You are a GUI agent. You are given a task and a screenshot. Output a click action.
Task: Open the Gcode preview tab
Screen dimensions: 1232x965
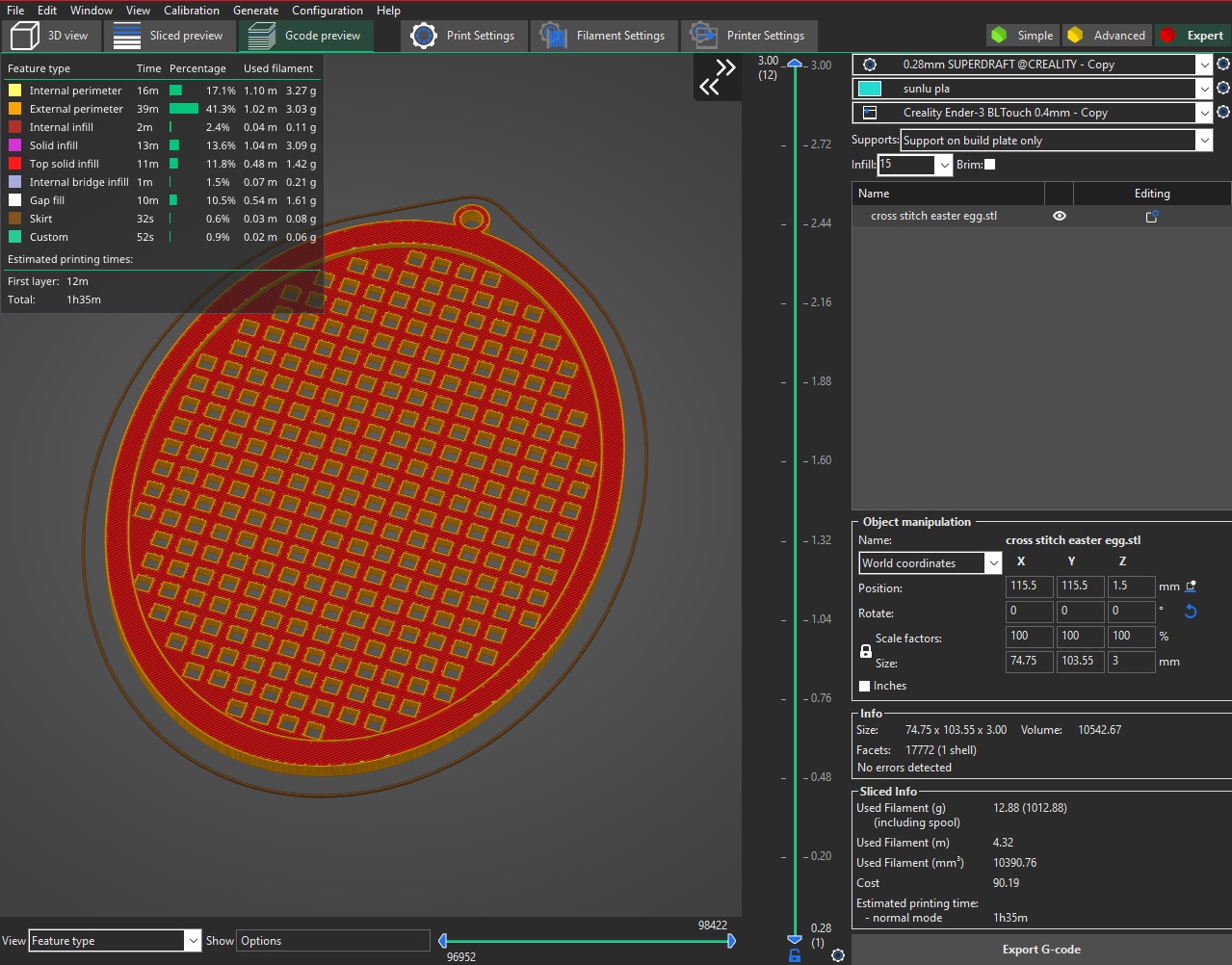pyautogui.click(x=305, y=36)
